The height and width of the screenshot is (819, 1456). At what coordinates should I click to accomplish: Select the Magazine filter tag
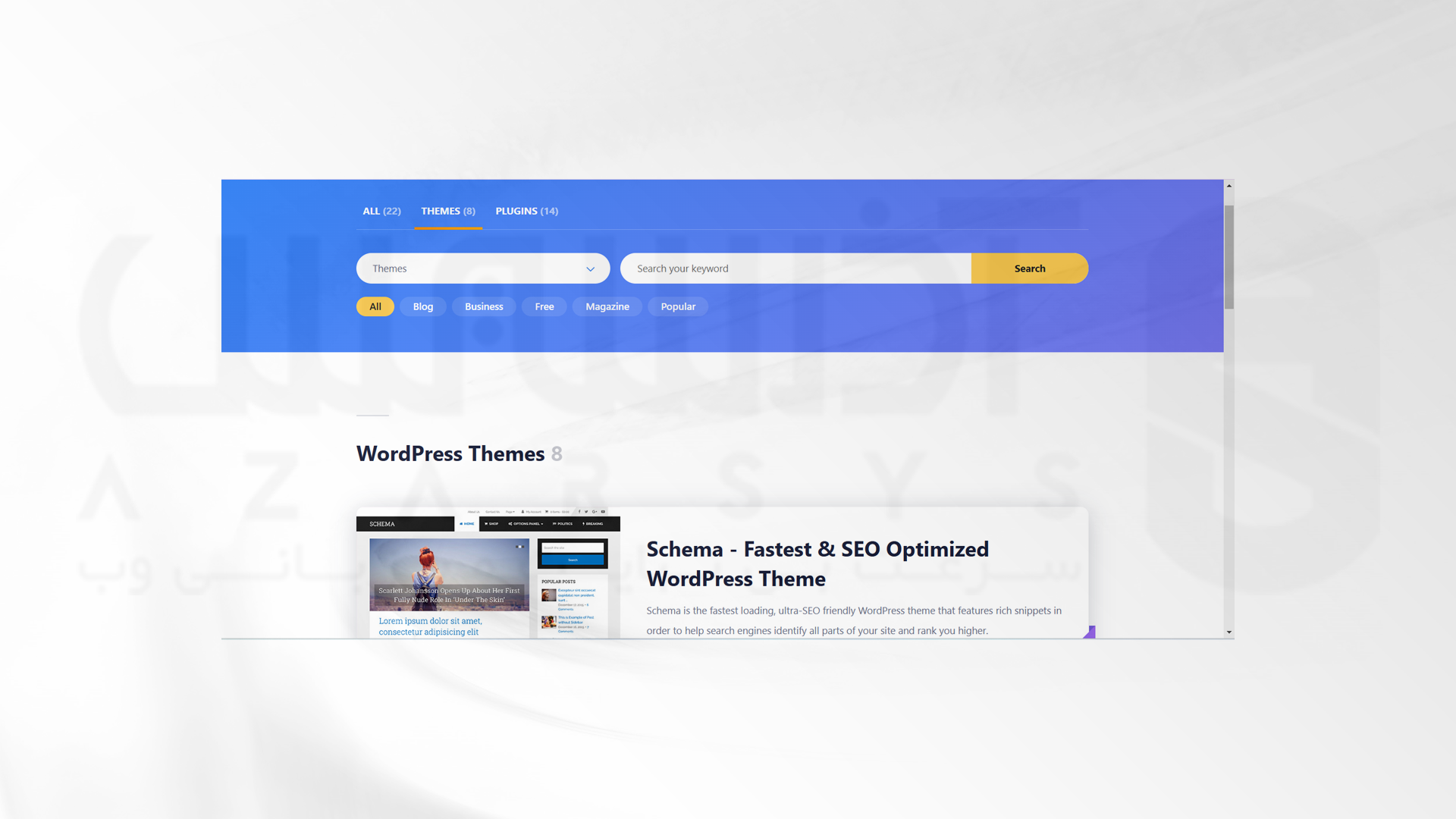pyautogui.click(x=607, y=306)
